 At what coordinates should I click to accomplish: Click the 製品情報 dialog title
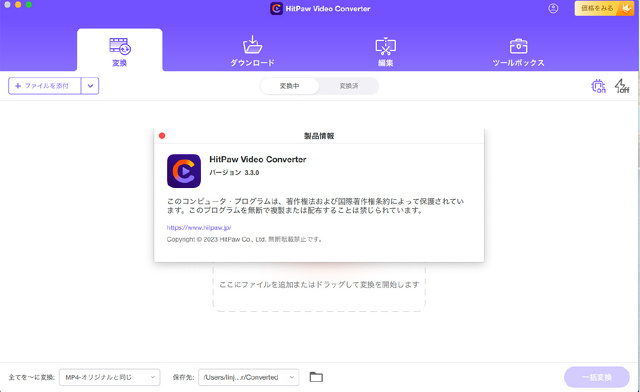(319, 136)
